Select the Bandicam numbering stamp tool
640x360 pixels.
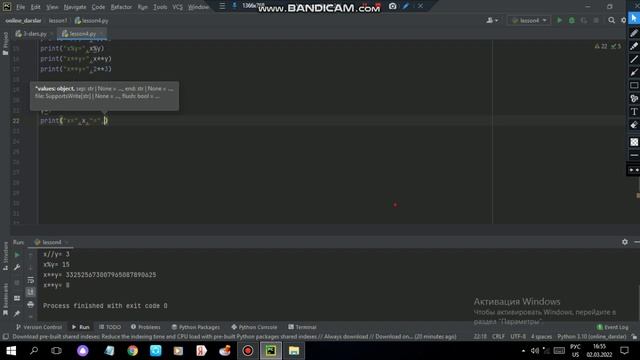point(634,98)
